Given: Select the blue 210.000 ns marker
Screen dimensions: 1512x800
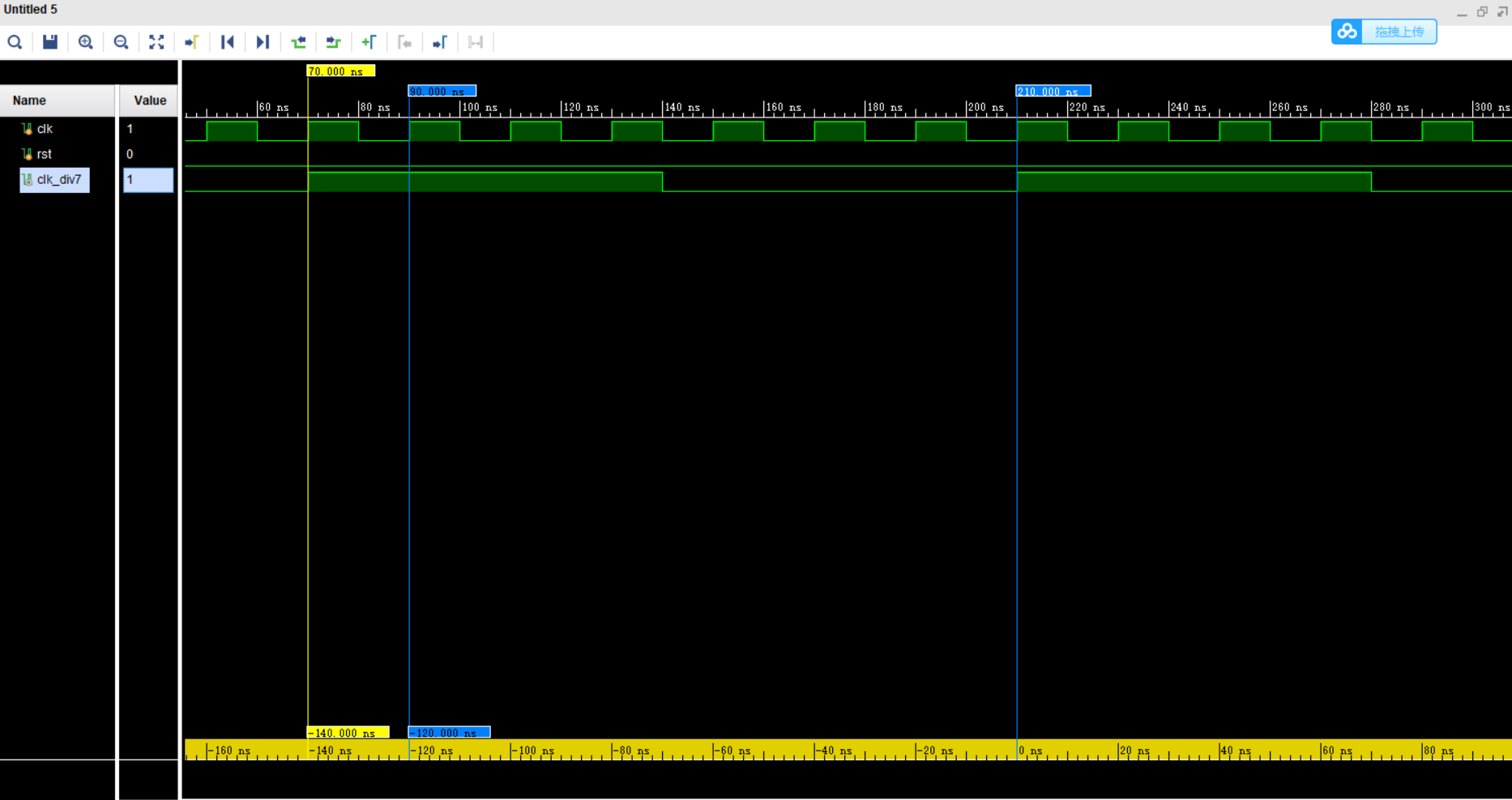Looking at the screenshot, I should [1053, 91].
